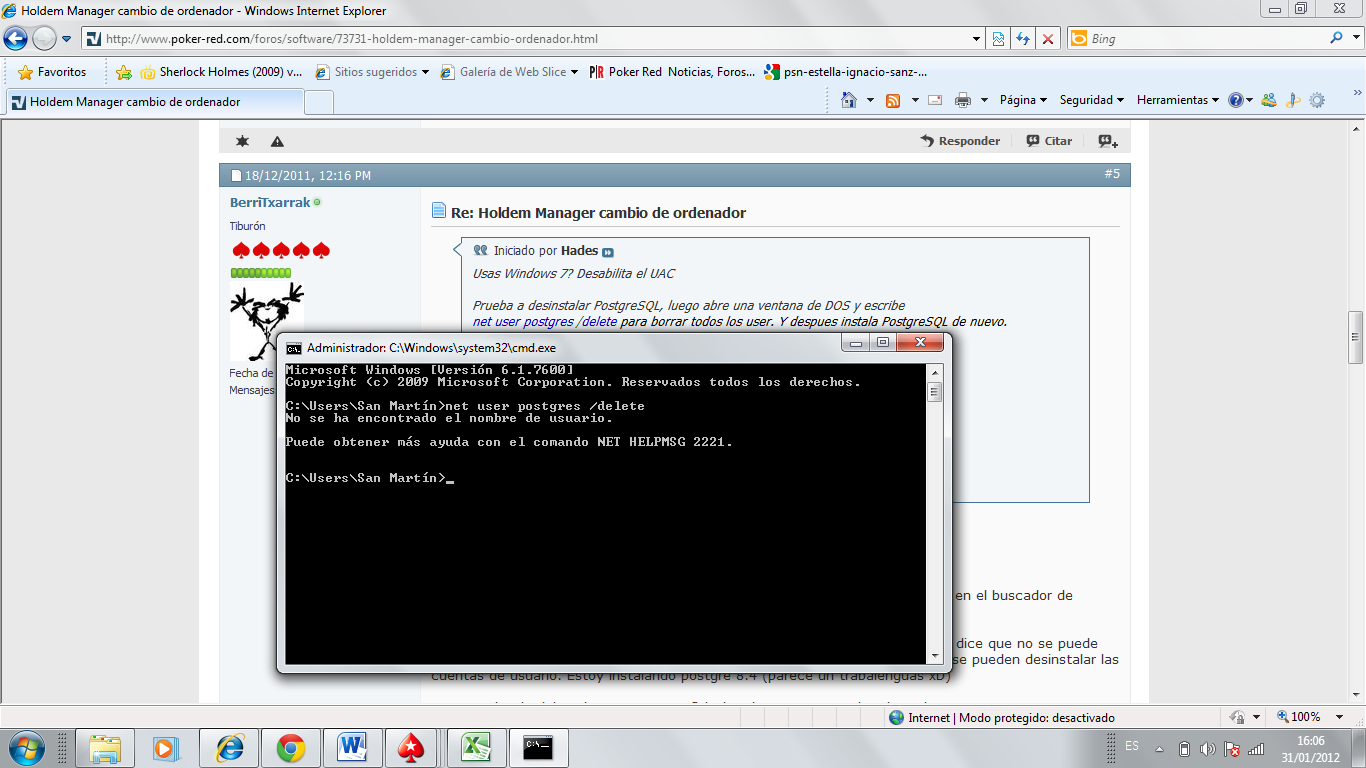This screenshot has width=1366, height=768.
Task: Select the Holdem Manager cambio de ordenador tab
Action: point(154,102)
